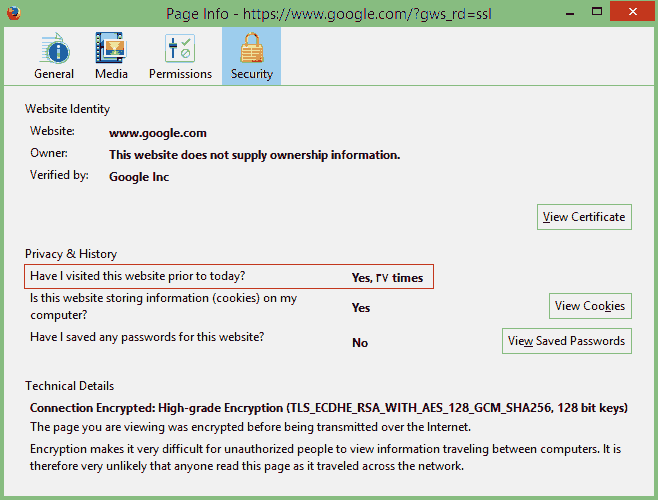The height and width of the screenshot is (500, 658).
Task: Open the View Certificate button
Action: 584,217
